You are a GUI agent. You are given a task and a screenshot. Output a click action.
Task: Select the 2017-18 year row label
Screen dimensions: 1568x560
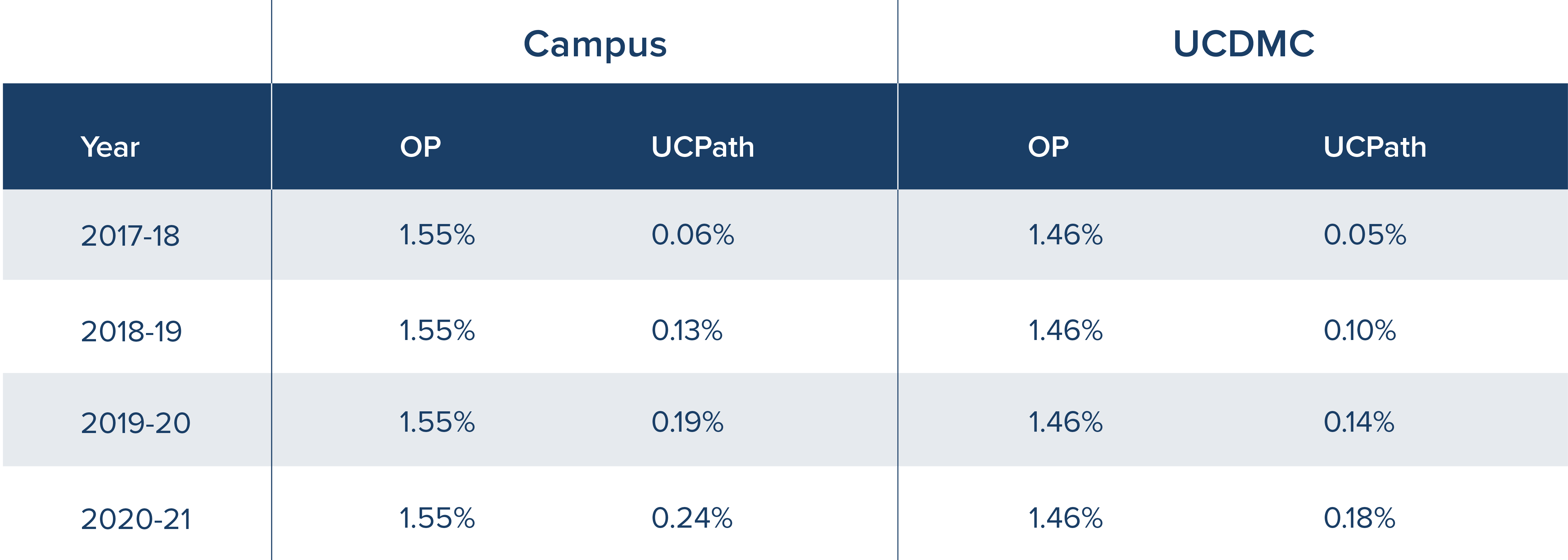tap(130, 236)
